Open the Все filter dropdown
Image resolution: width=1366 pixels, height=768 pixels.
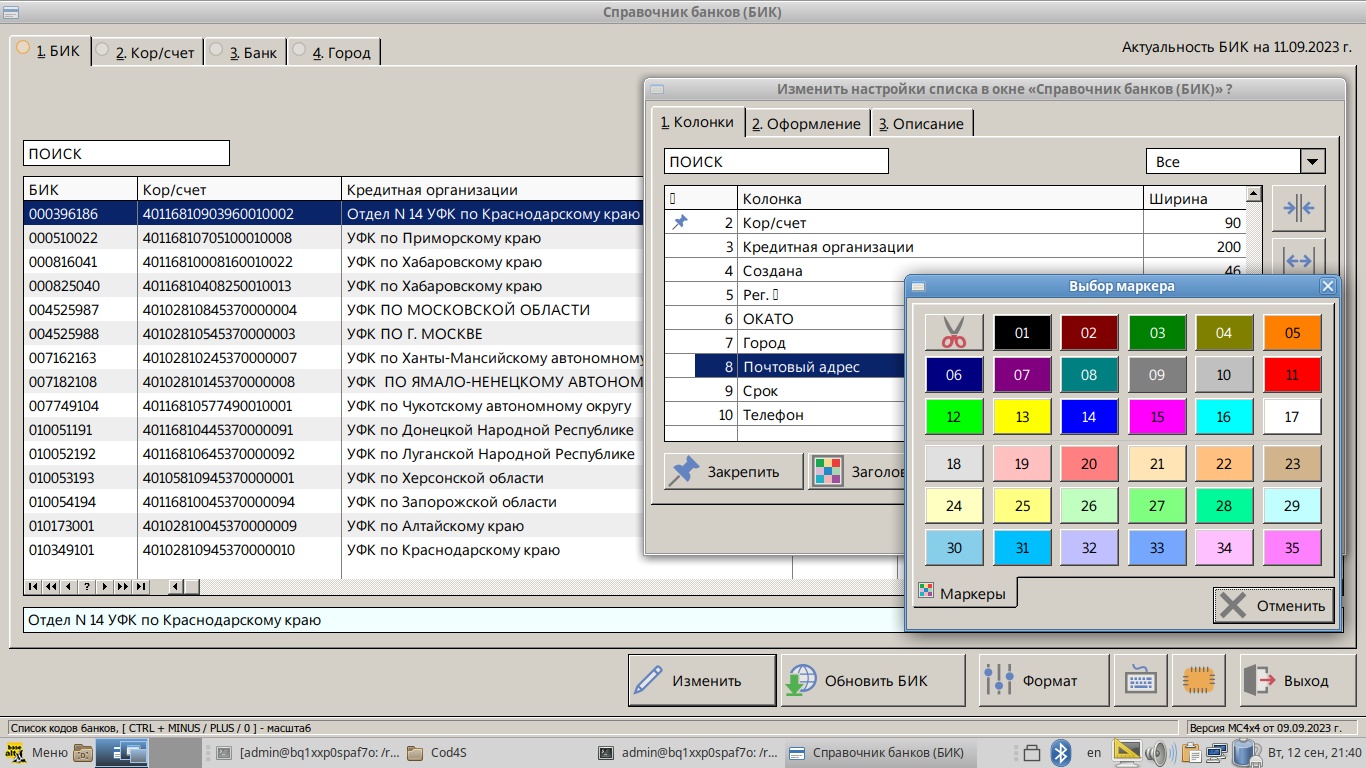1311,162
